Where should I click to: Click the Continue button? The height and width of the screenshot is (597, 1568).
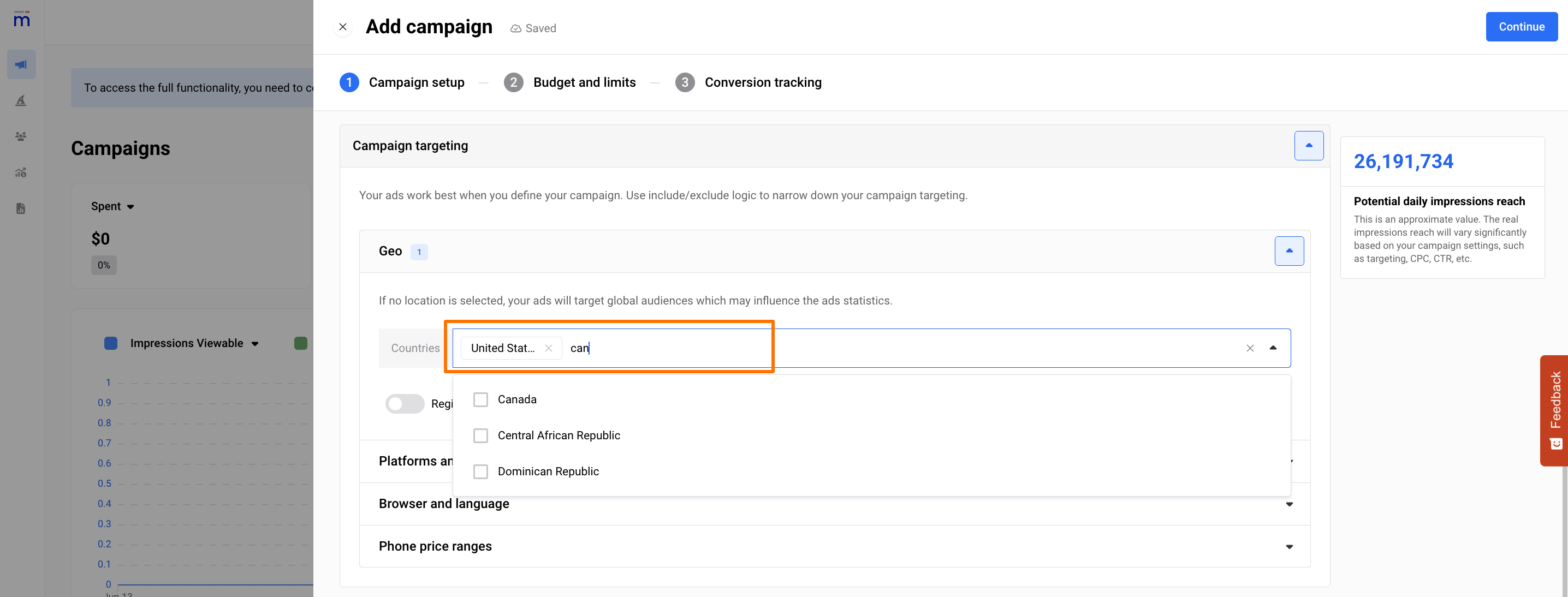(1521, 27)
